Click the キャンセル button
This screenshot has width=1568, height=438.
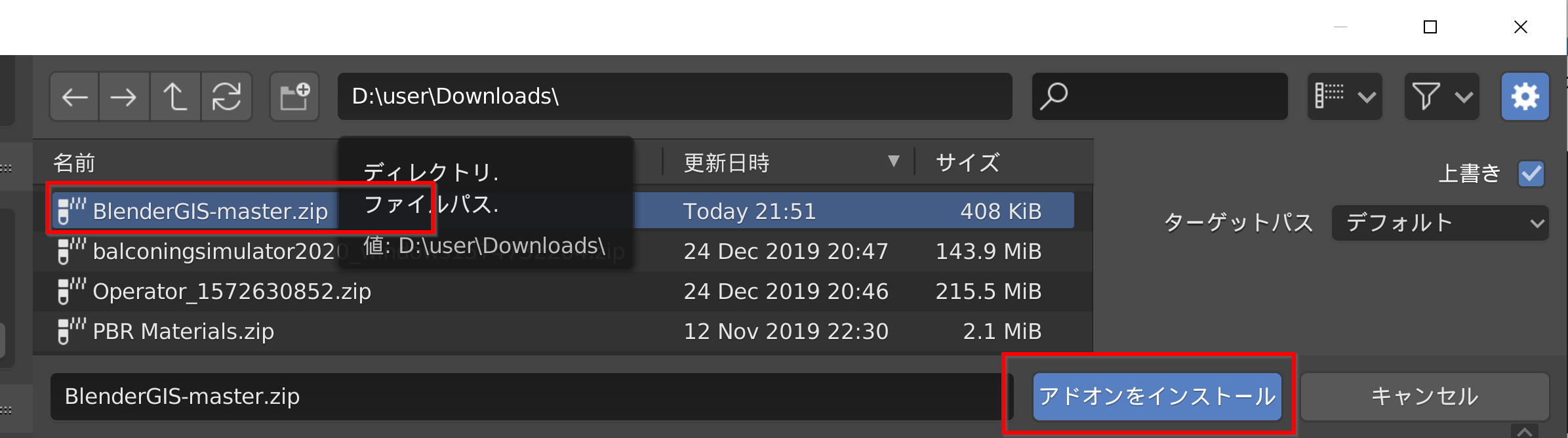coord(1424,397)
